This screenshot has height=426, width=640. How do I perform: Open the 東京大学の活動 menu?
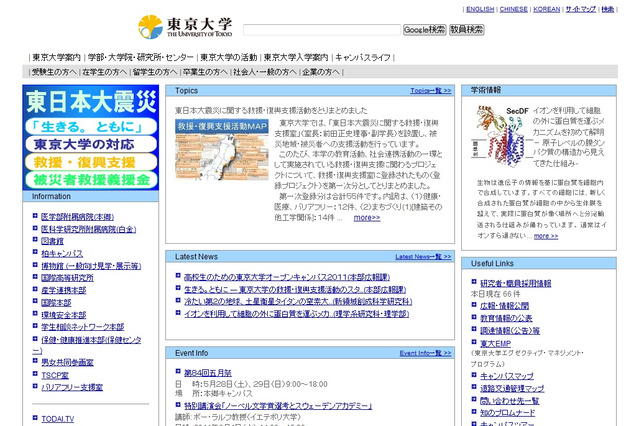(x=229, y=58)
